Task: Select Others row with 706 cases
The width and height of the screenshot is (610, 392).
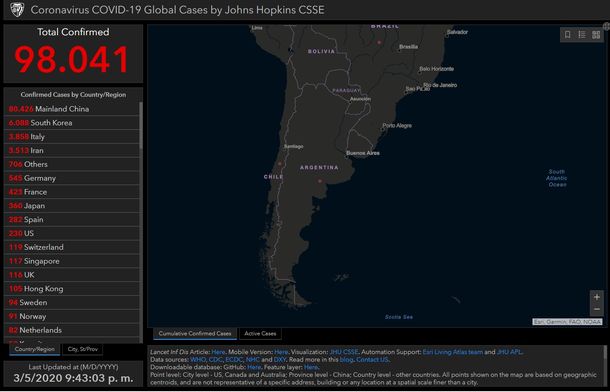Action: coord(71,164)
